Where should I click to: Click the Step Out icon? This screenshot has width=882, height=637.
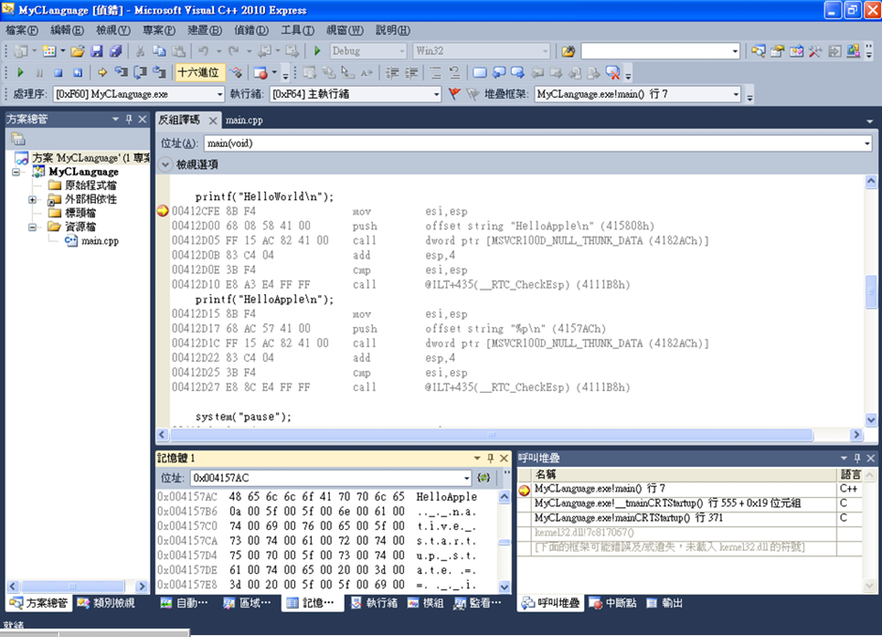(x=160, y=73)
